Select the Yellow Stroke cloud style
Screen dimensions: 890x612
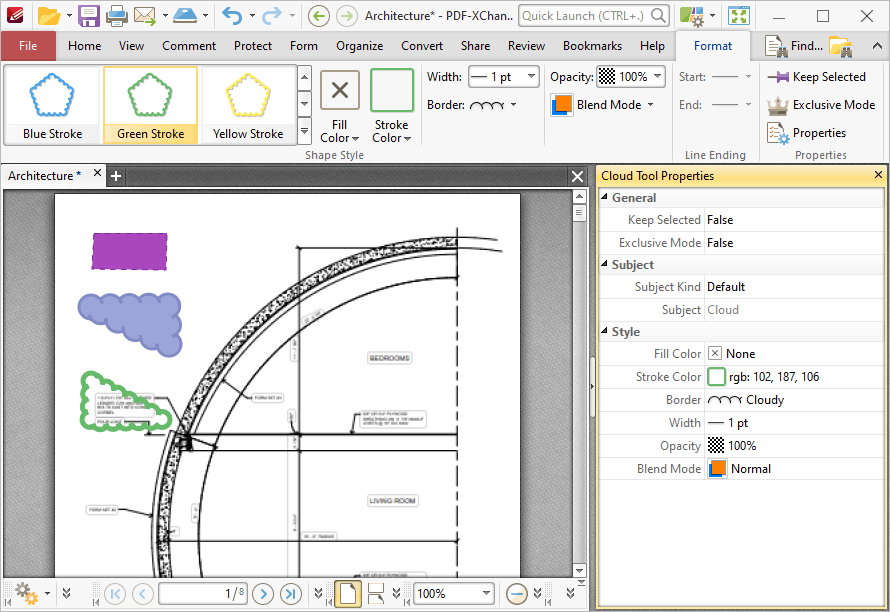248,105
